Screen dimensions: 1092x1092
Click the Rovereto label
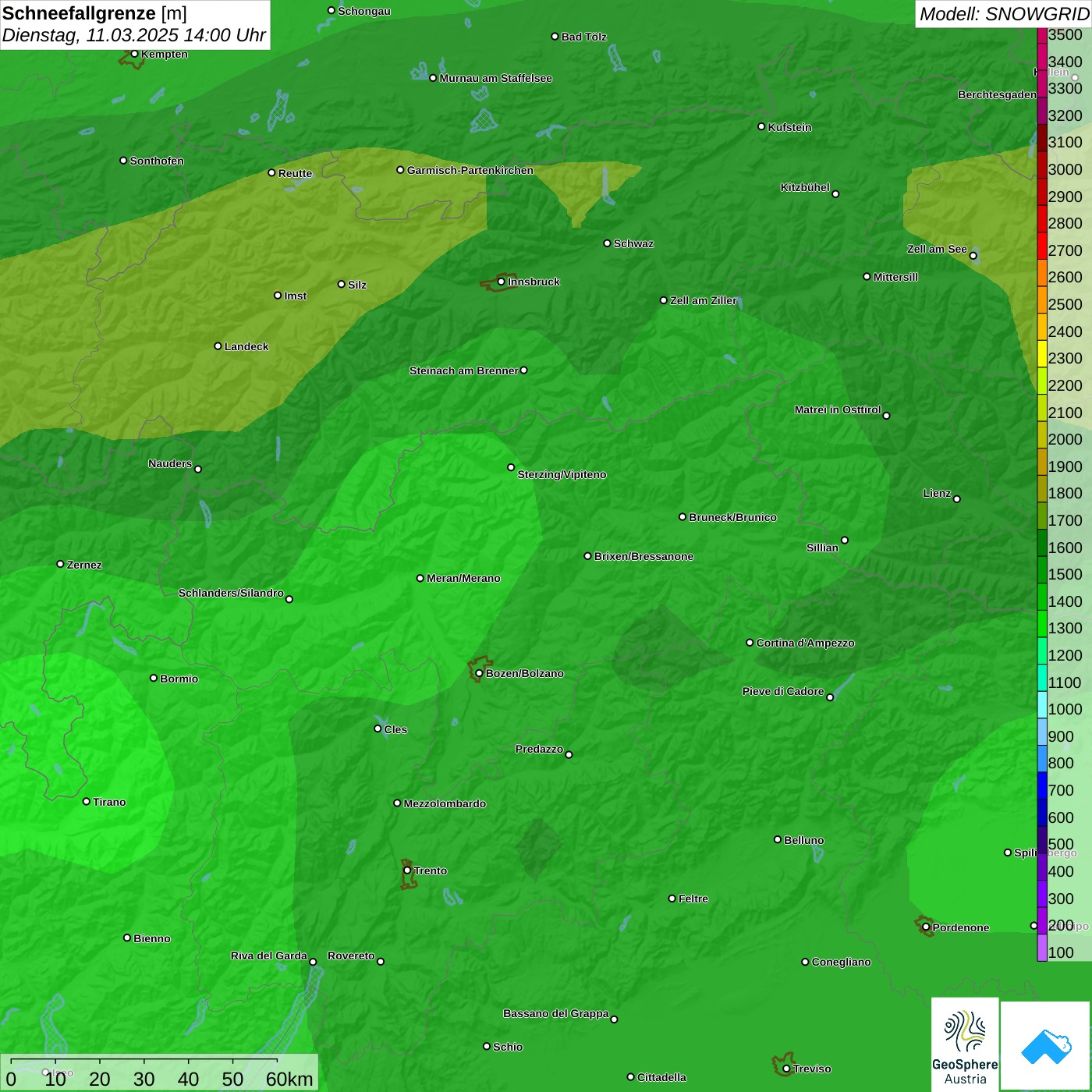351,955
